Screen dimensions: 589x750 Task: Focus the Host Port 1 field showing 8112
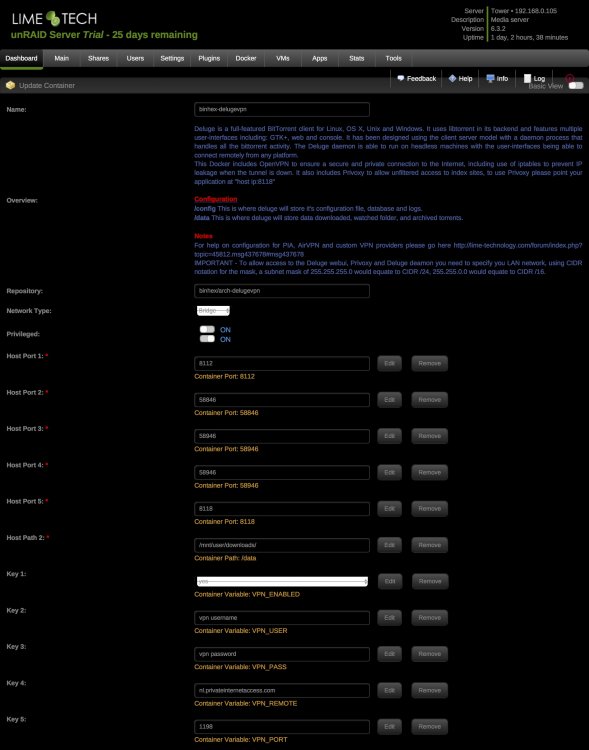pos(282,364)
